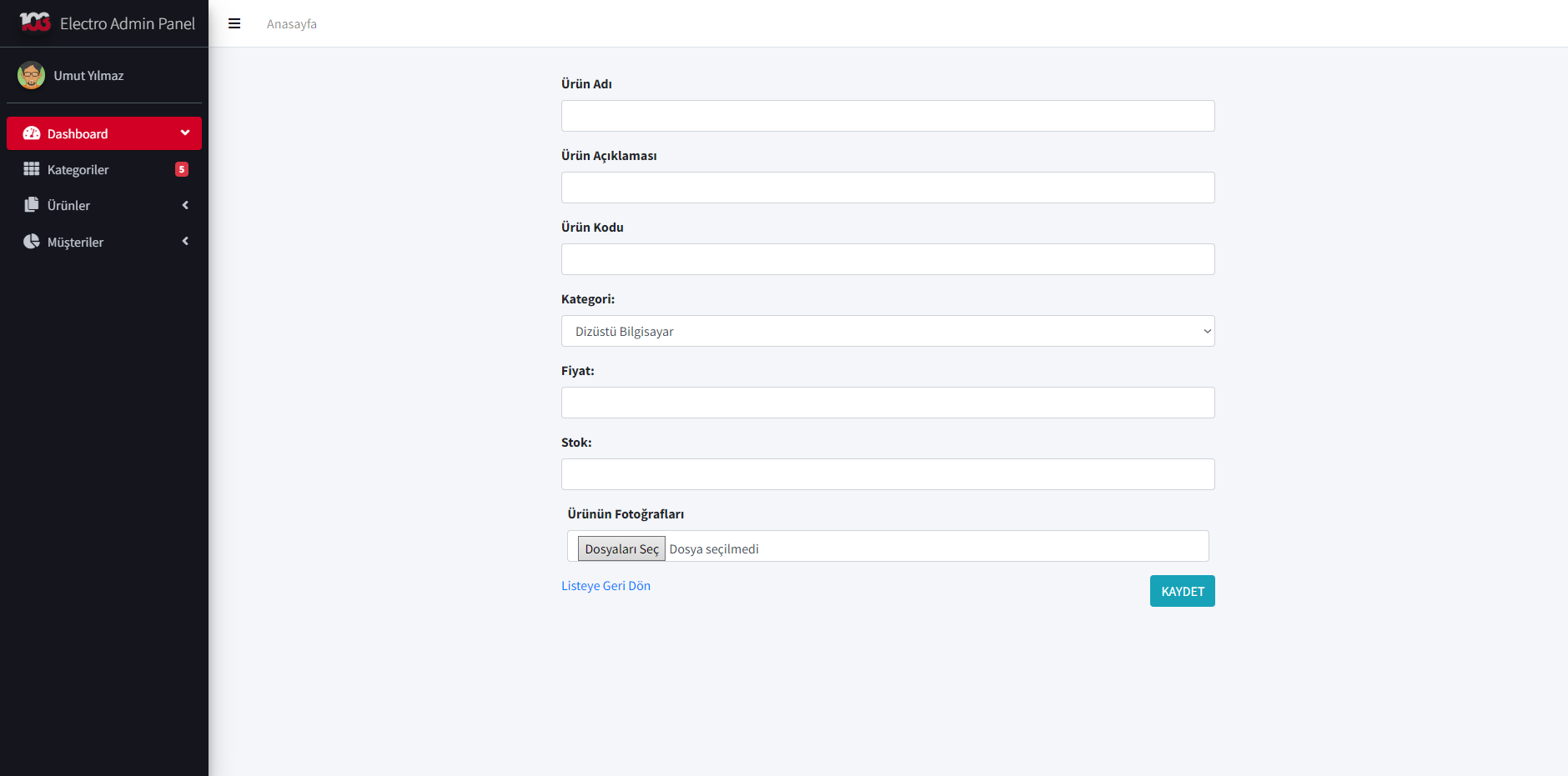Click the Müşteriler pie chart icon
Image resolution: width=1568 pixels, height=776 pixels.
point(32,242)
